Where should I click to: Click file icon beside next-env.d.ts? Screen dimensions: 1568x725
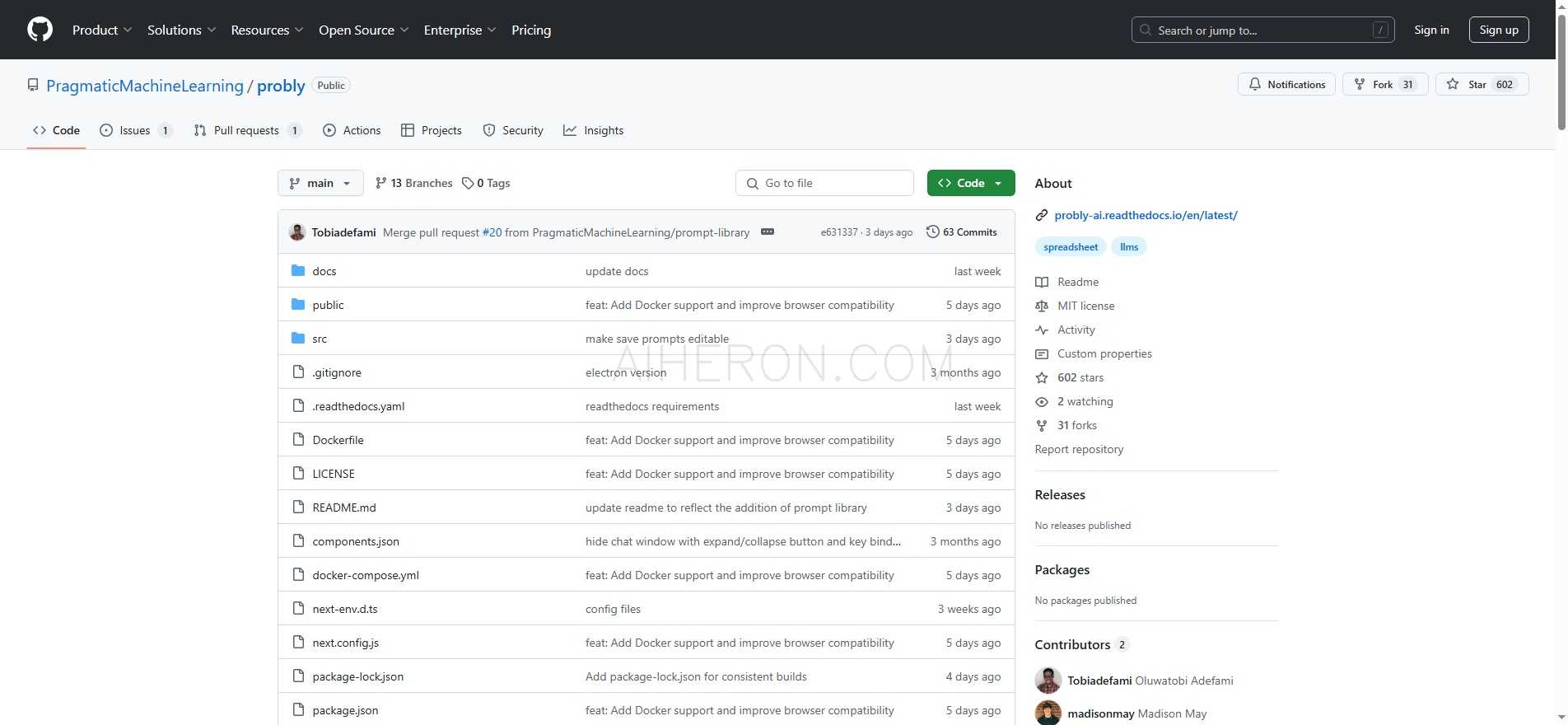pos(298,608)
